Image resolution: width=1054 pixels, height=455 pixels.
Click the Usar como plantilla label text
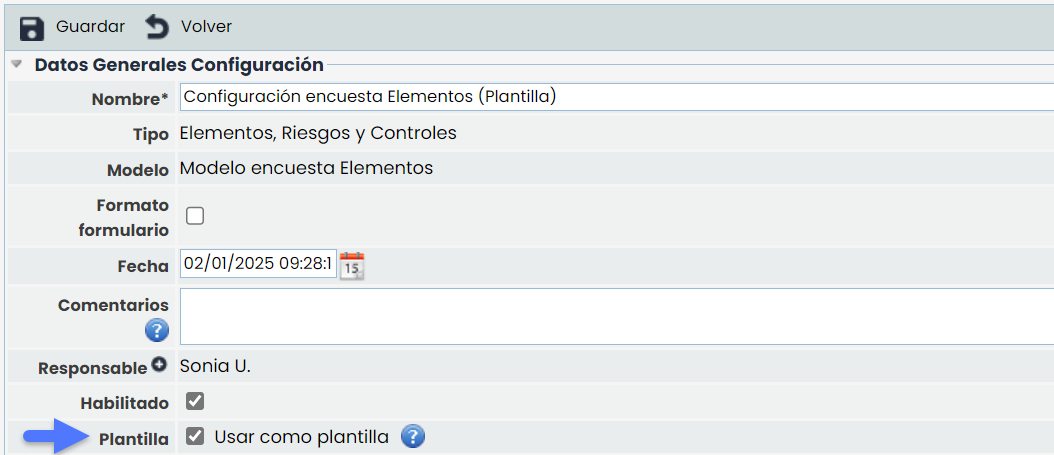301,437
